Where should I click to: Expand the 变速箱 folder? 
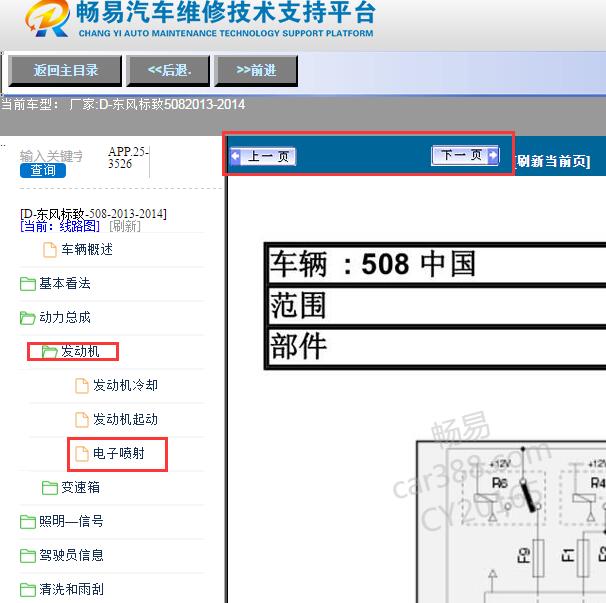pyautogui.click(x=80, y=487)
